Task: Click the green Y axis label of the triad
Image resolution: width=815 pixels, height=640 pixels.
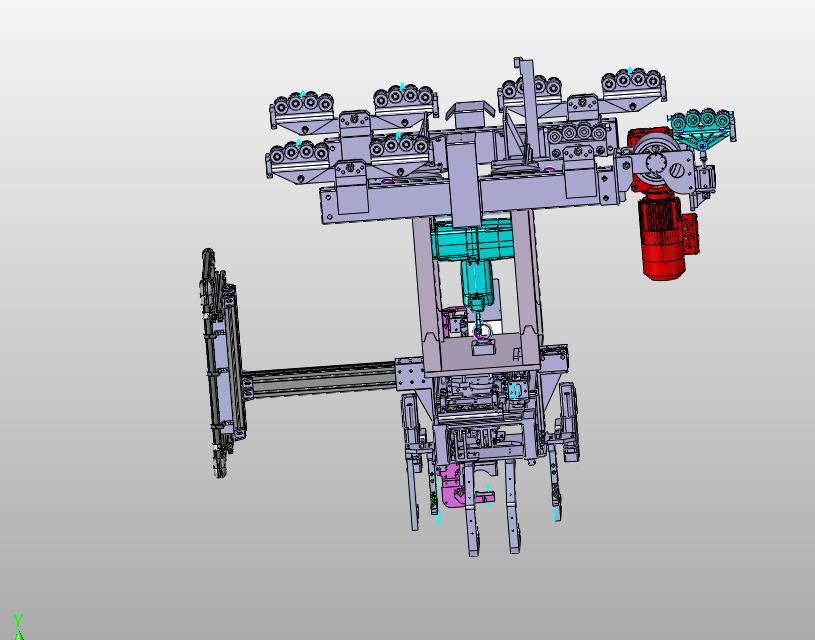Action: click(x=18, y=620)
